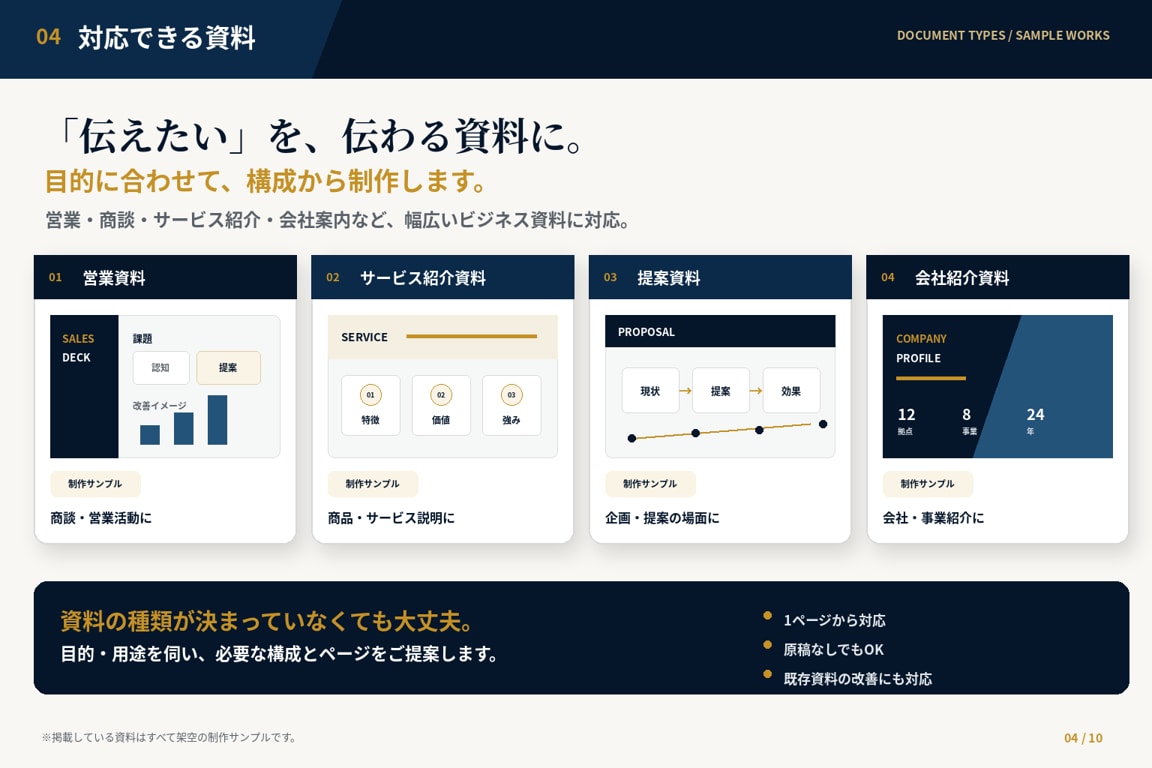The width and height of the screenshot is (1152, 768).
Task: Click 制作サンプル tag above 商談・営業活動に
Action: [x=96, y=484]
